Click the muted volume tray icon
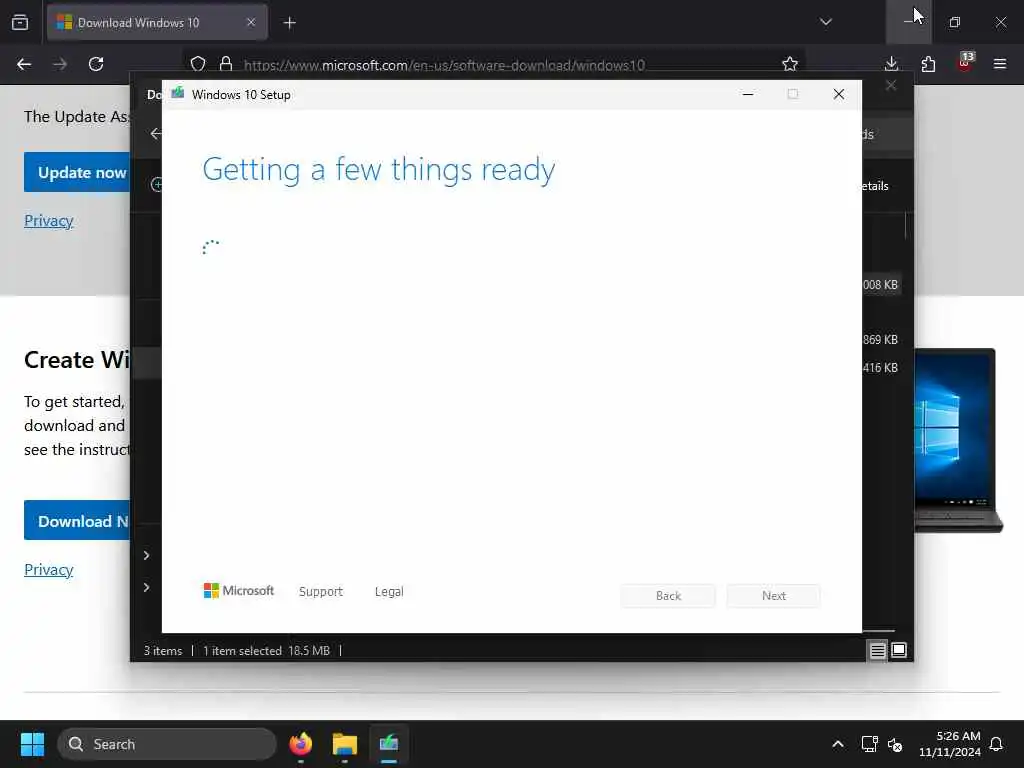Viewport: 1024px width, 768px height. 895,744
